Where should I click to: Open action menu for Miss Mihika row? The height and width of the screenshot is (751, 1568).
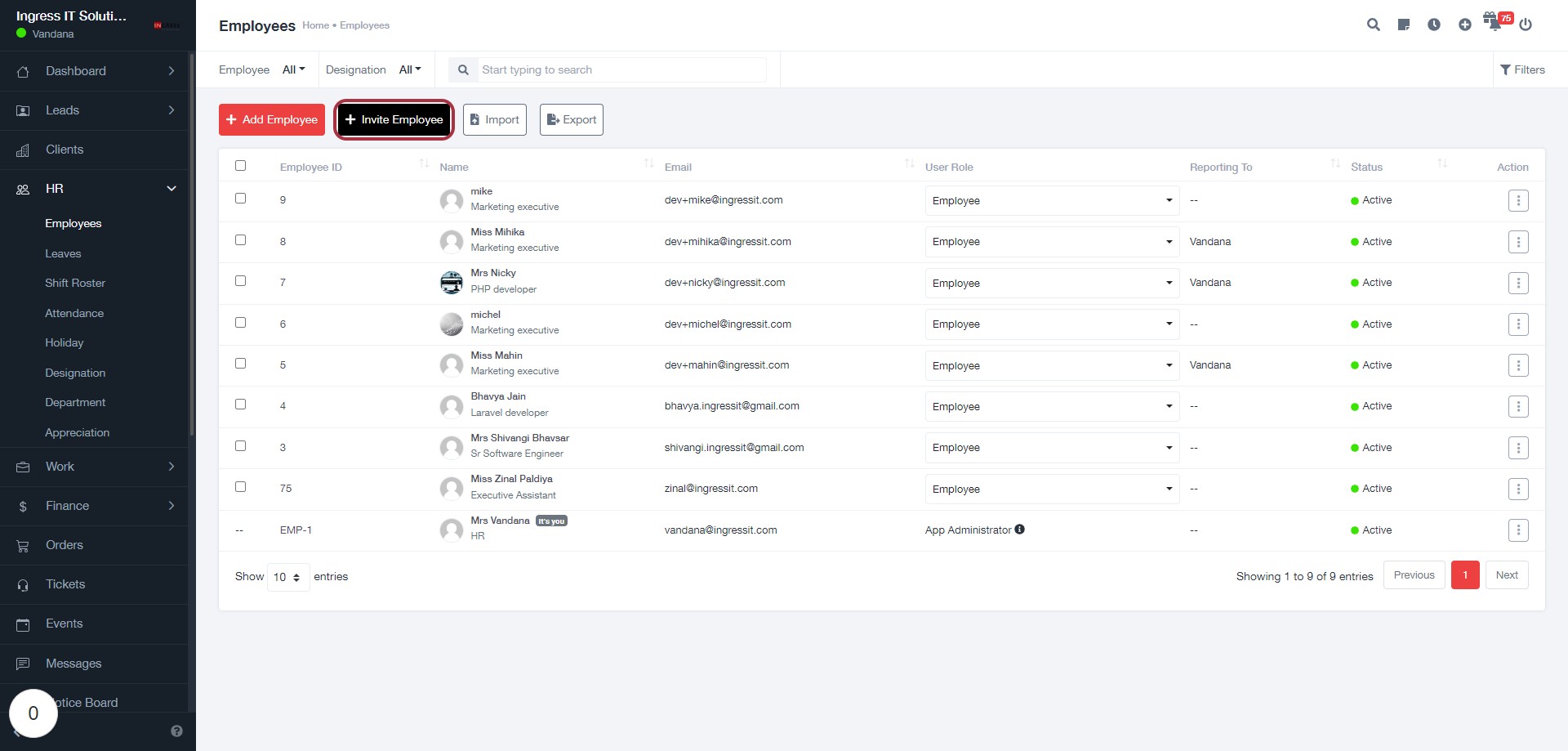pos(1518,242)
